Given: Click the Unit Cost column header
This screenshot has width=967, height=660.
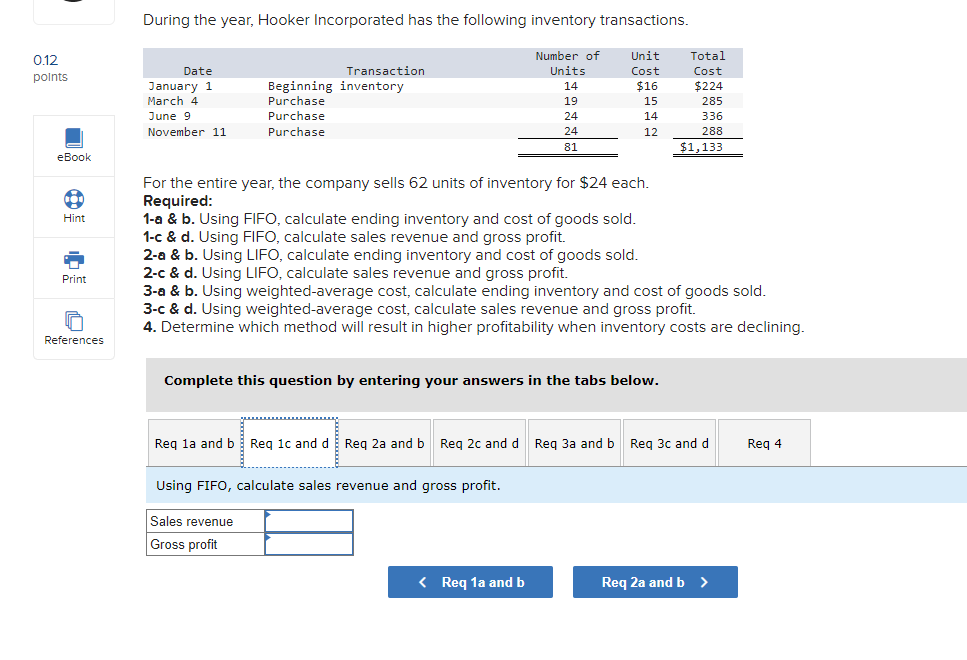Looking at the screenshot, I should [645, 64].
